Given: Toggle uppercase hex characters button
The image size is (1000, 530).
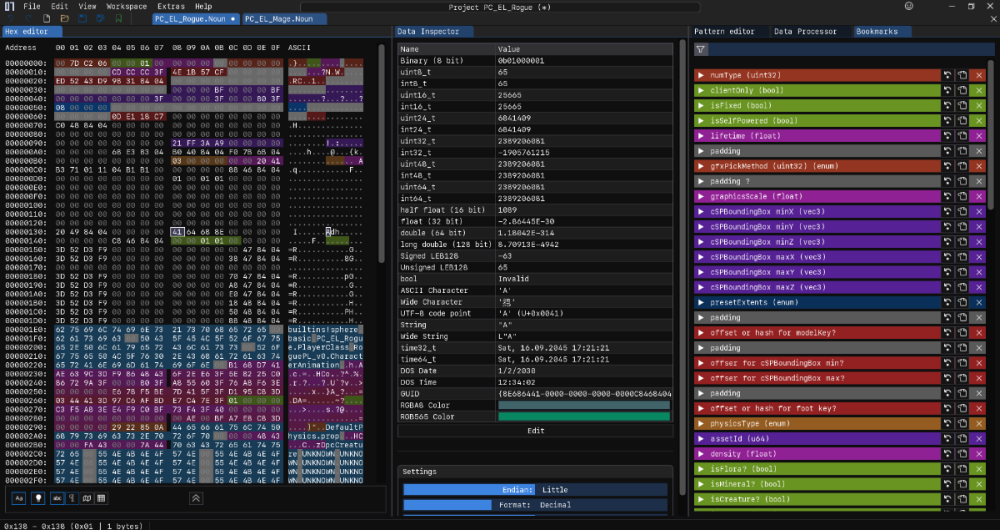Looking at the screenshot, I should pos(19,497).
